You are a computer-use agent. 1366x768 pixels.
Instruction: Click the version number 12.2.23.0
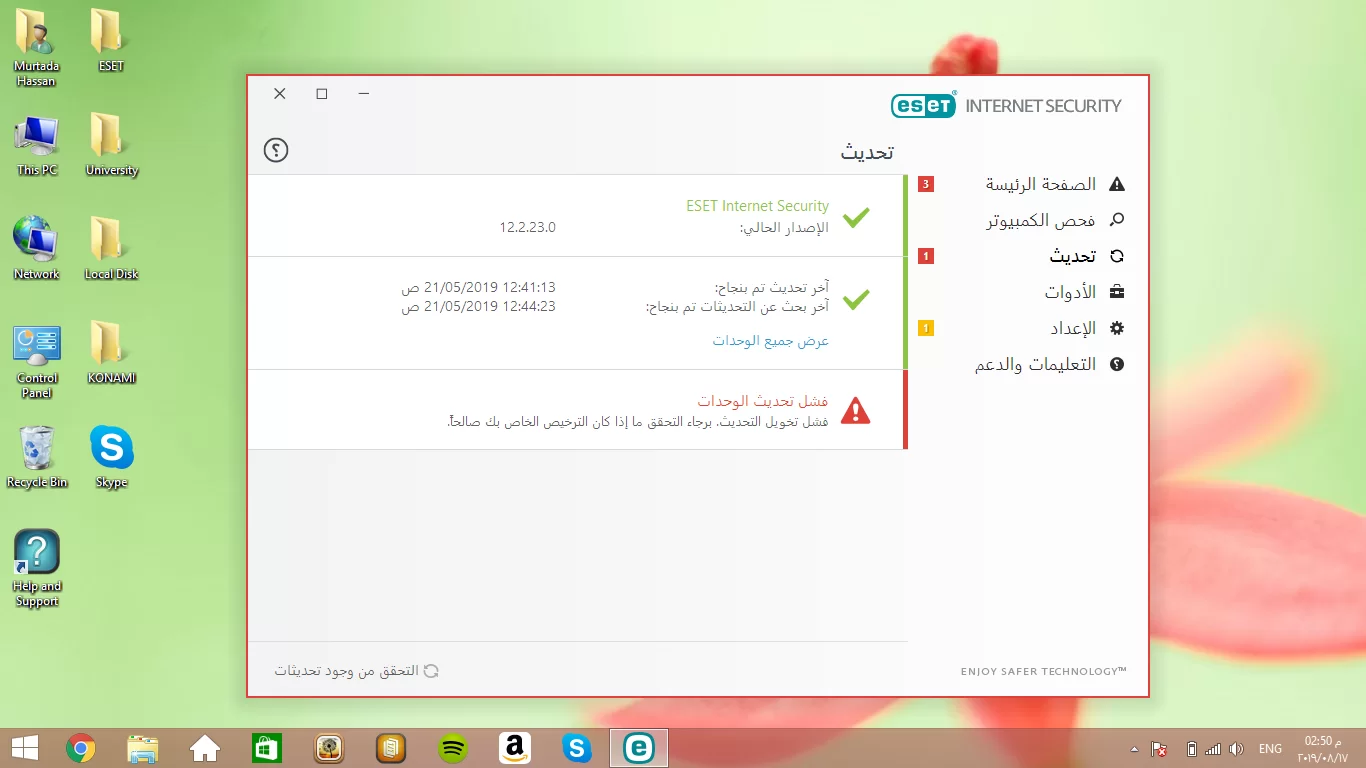tap(527, 227)
